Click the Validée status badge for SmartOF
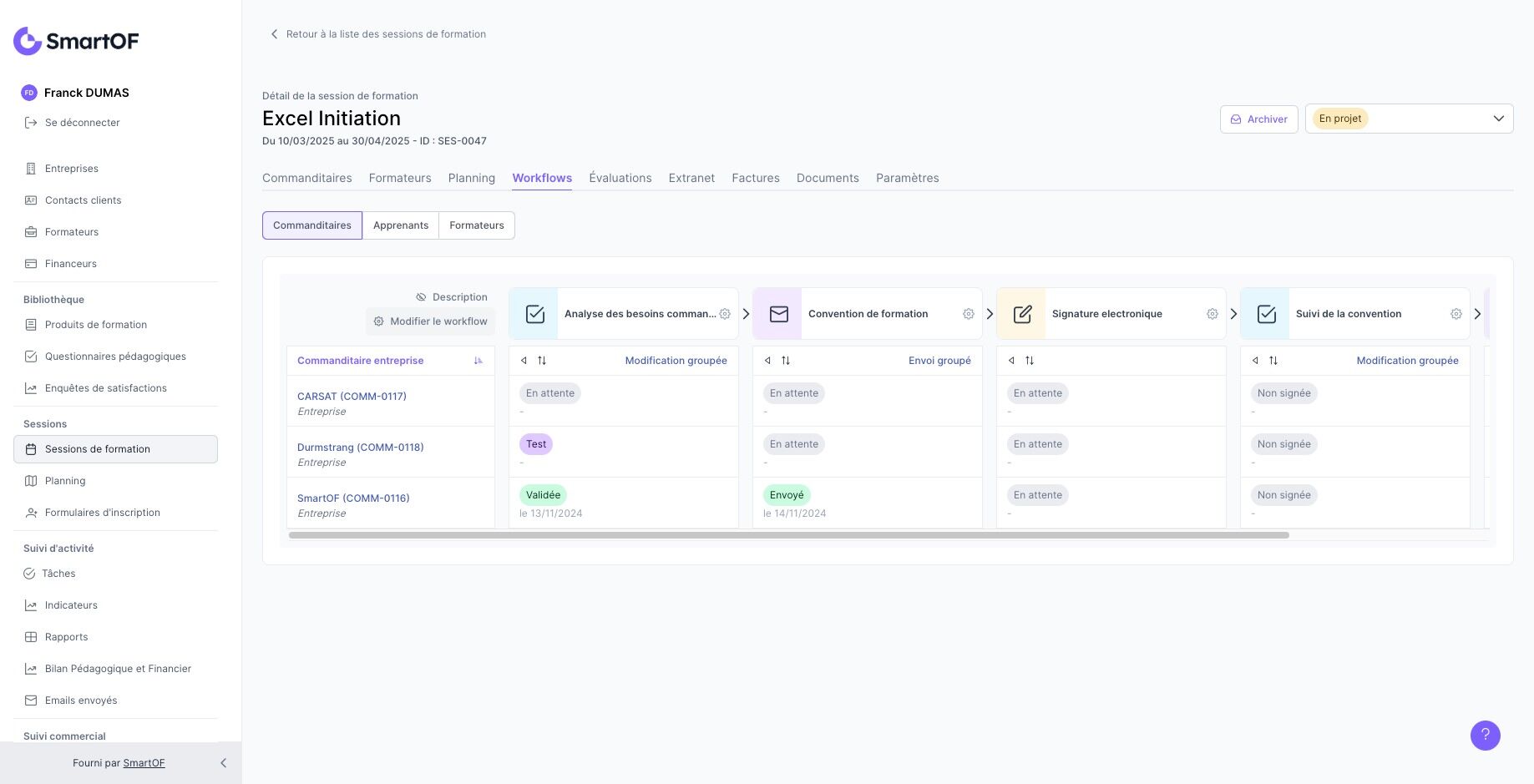1534x784 pixels. coord(543,495)
